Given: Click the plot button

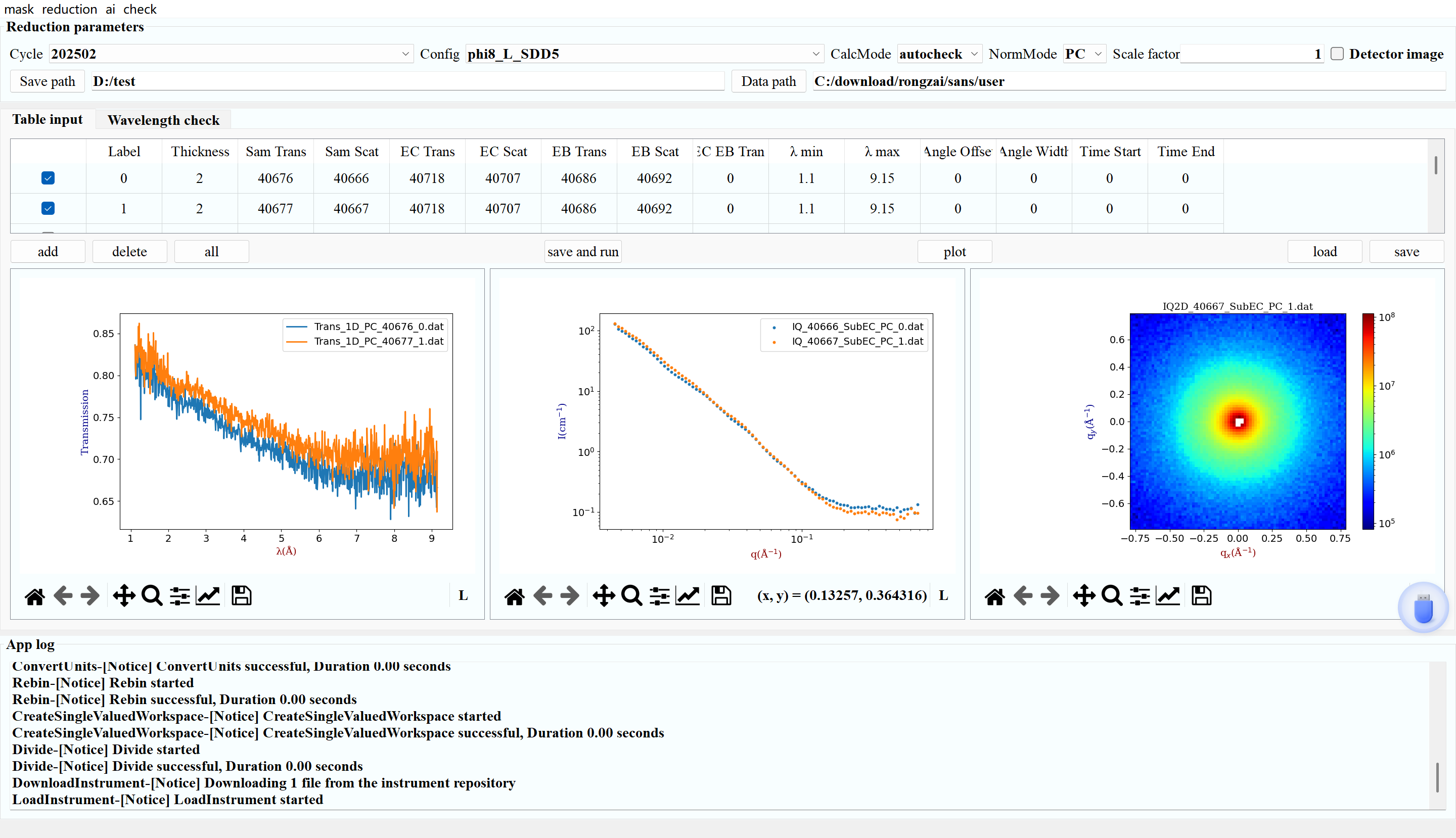Looking at the screenshot, I should [954, 252].
